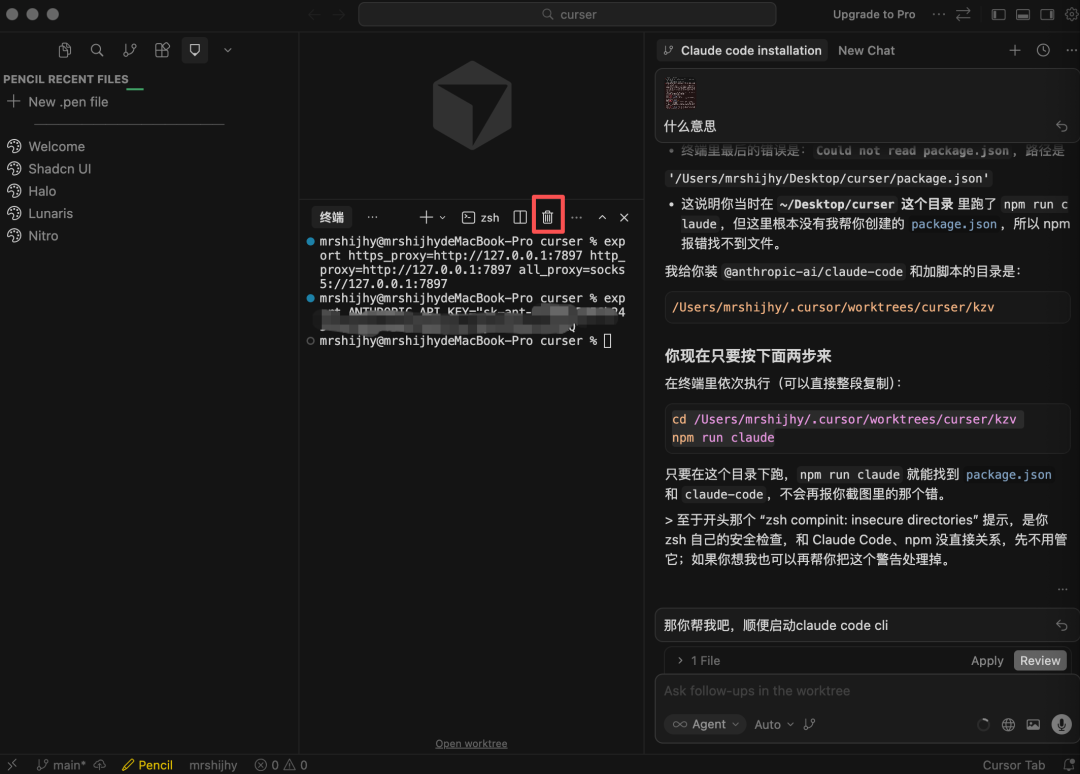Select the Pencil shield icon in activity bar
Image resolution: width=1080 pixels, height=774 pixels.
point(194,49)
